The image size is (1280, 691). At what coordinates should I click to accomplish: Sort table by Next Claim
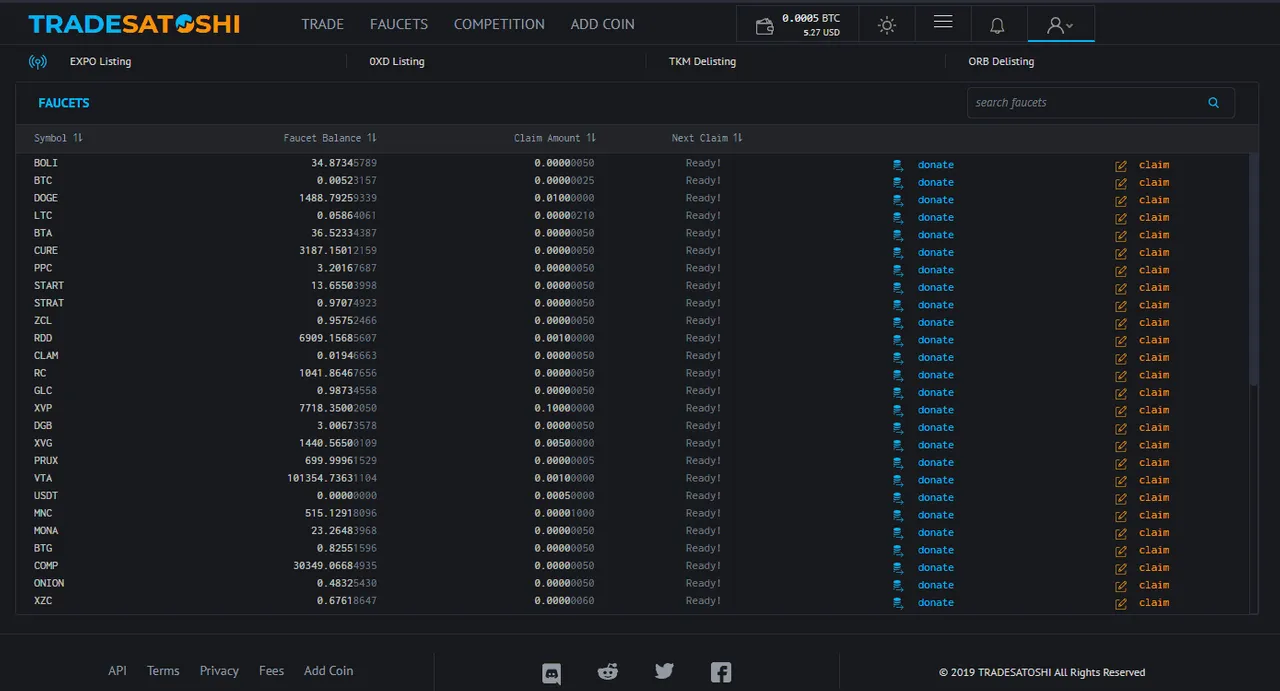(707, 138)
